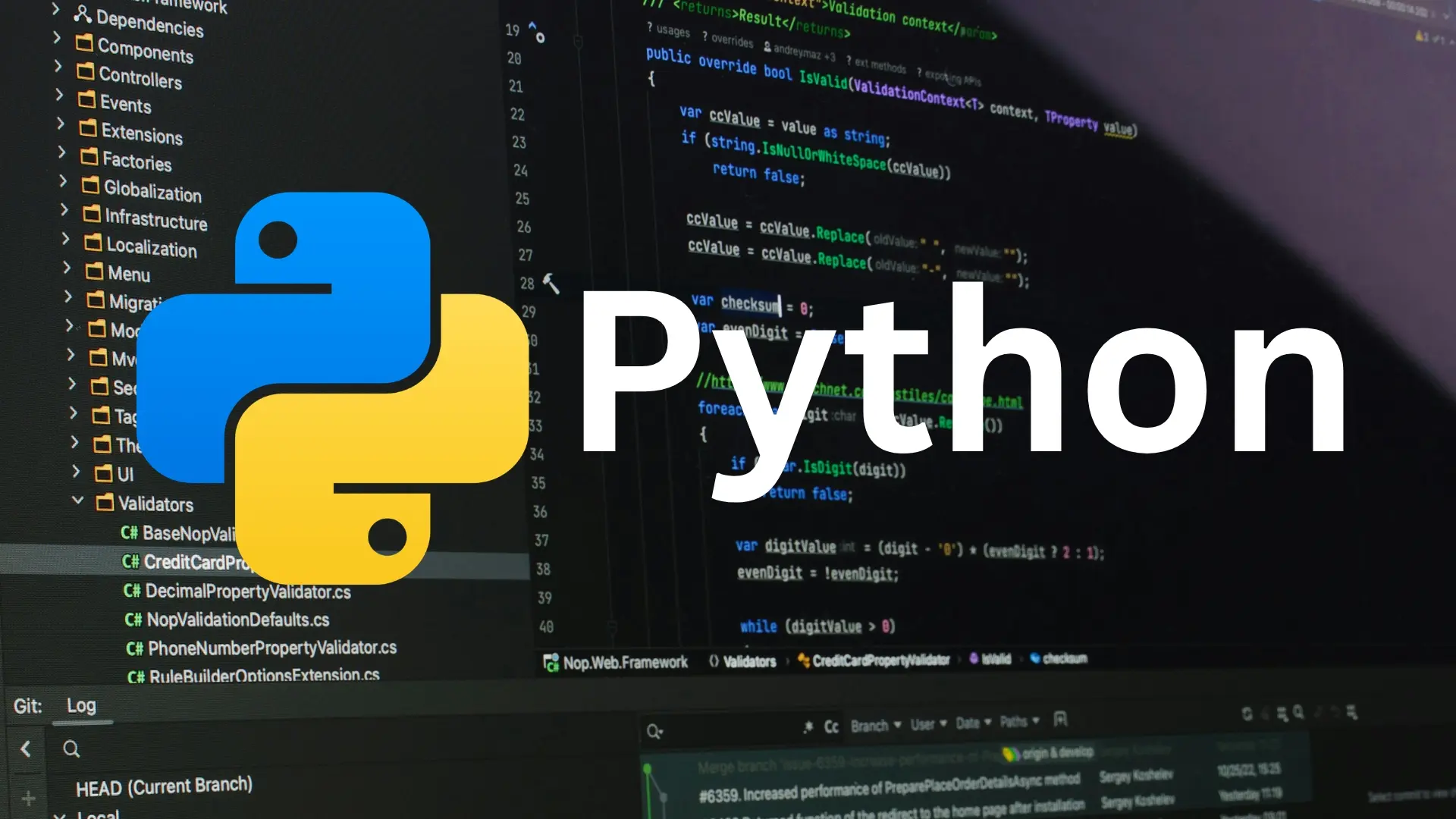
Task: Click the override gutter icon on line 19
Action: (x=536, y=32)
